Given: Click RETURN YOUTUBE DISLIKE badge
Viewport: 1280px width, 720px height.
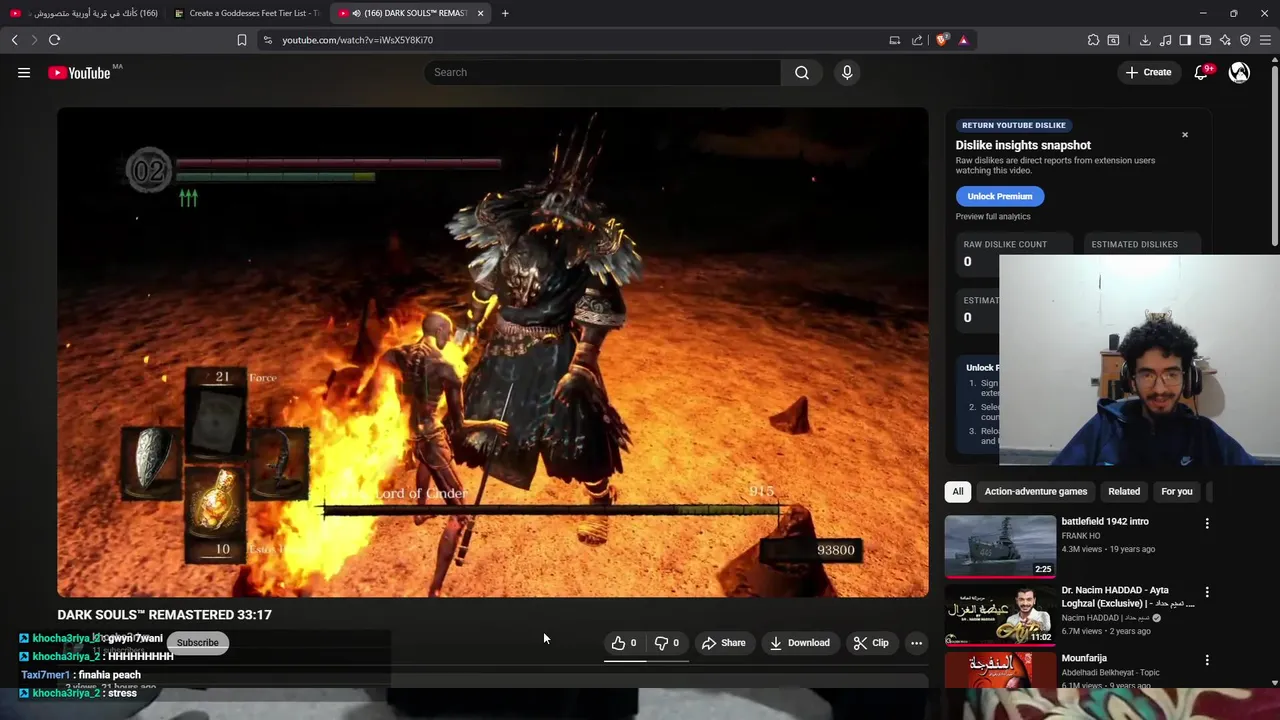Looking at the screenshot, I should [x=1013, y=125].
